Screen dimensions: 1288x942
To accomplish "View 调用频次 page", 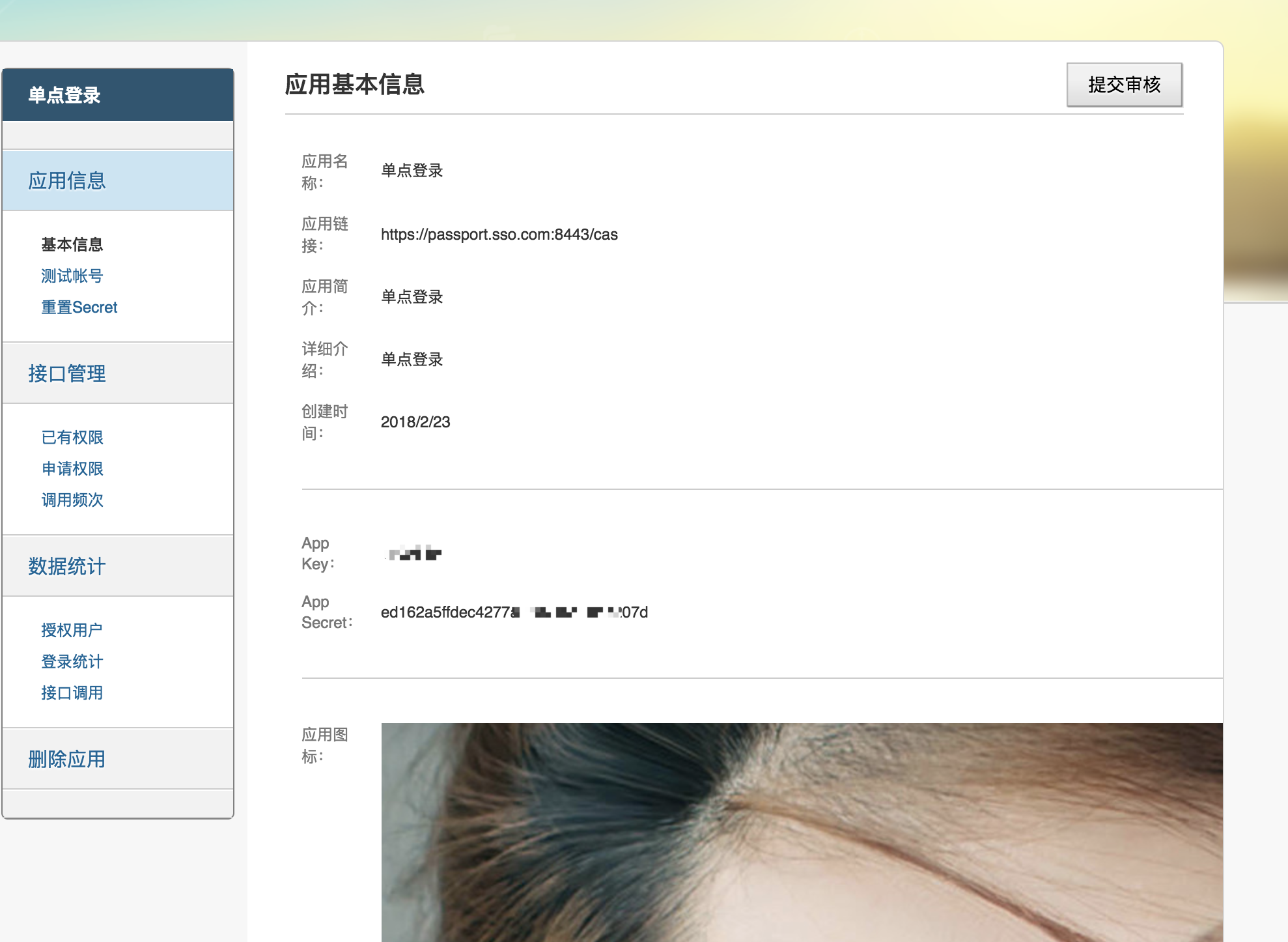I will click(72, 500).
